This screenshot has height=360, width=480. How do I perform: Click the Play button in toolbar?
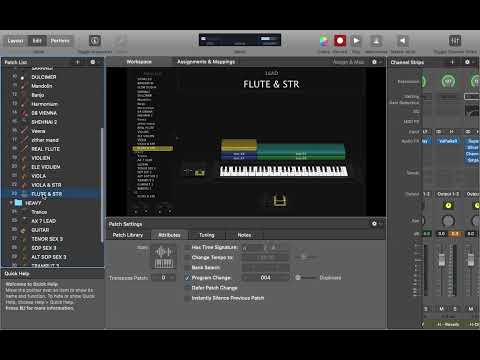356,41
